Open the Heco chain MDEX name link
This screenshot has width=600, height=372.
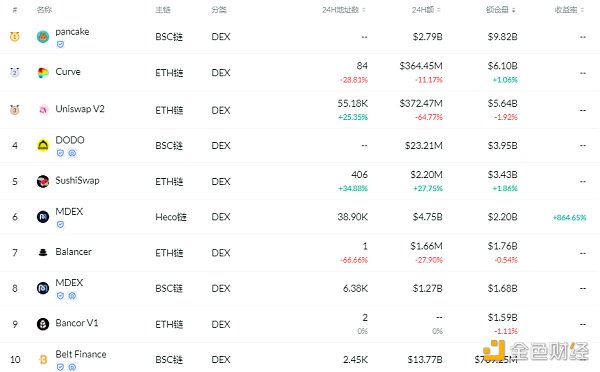pyautogui.click(x=69, y=211)
